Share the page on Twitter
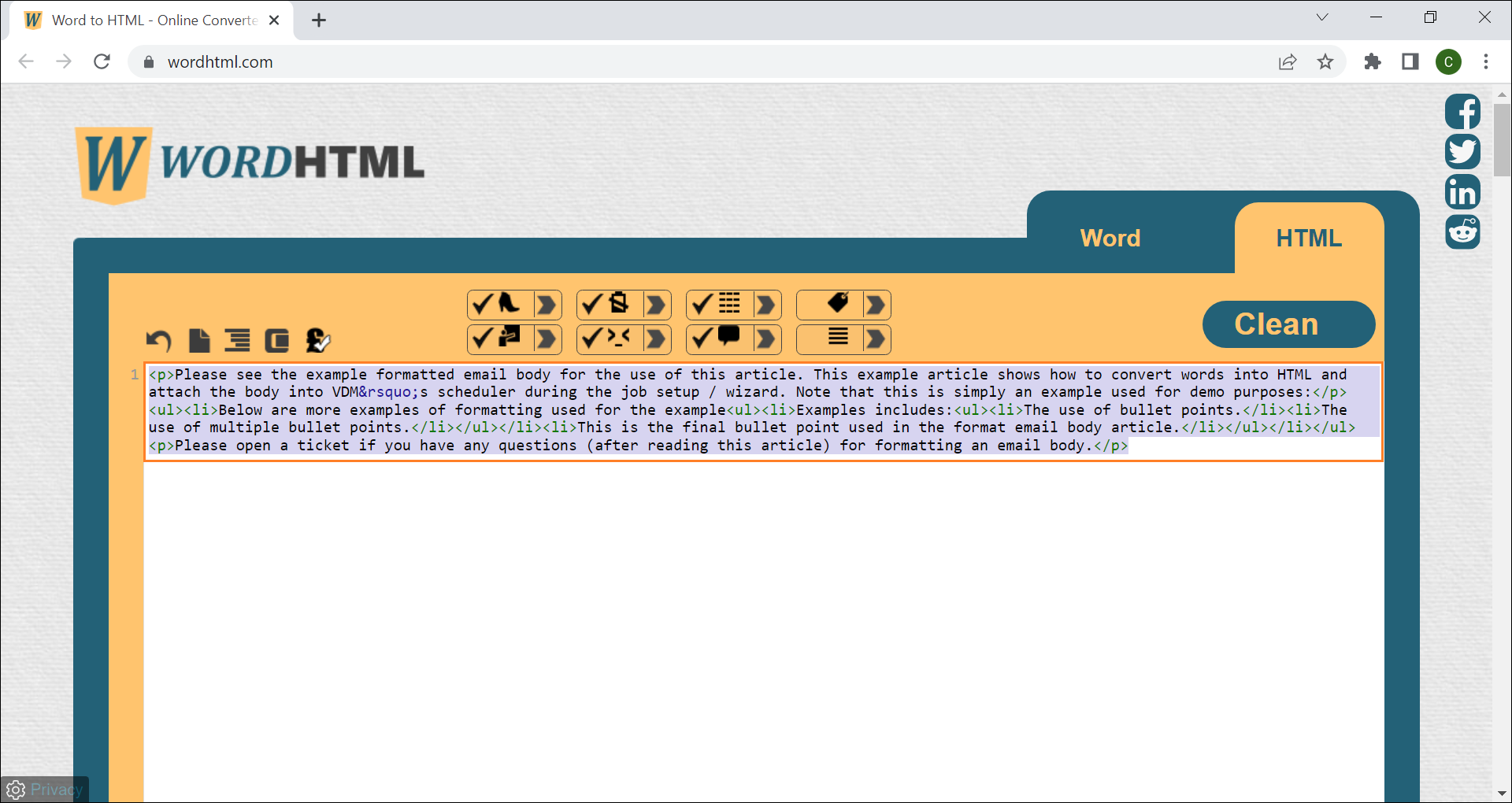Screen dimensions: 1512x803 point(1462,151)
